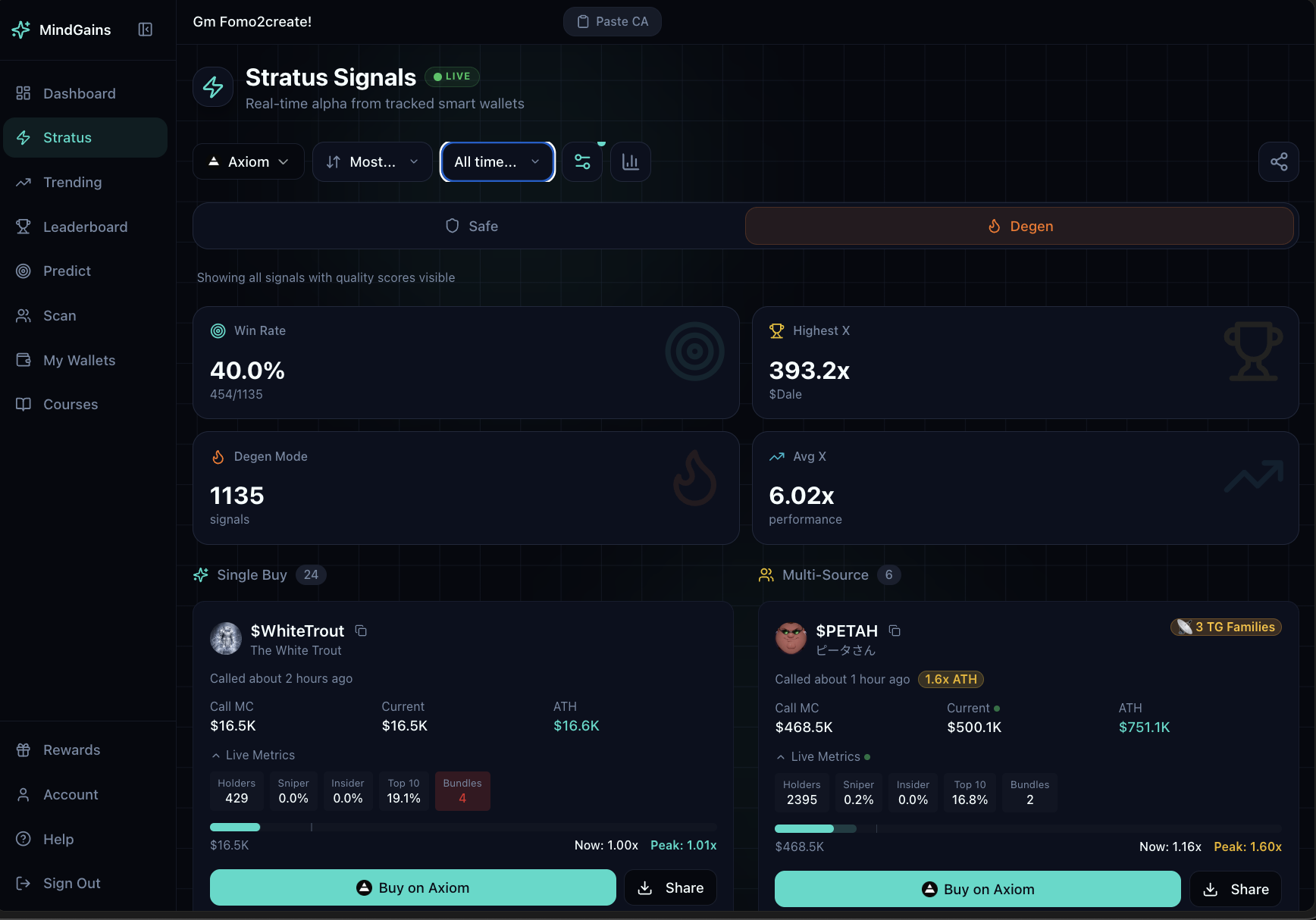Go to the Scan section
The image size is (1316, 920).
(x=59, y=315)
